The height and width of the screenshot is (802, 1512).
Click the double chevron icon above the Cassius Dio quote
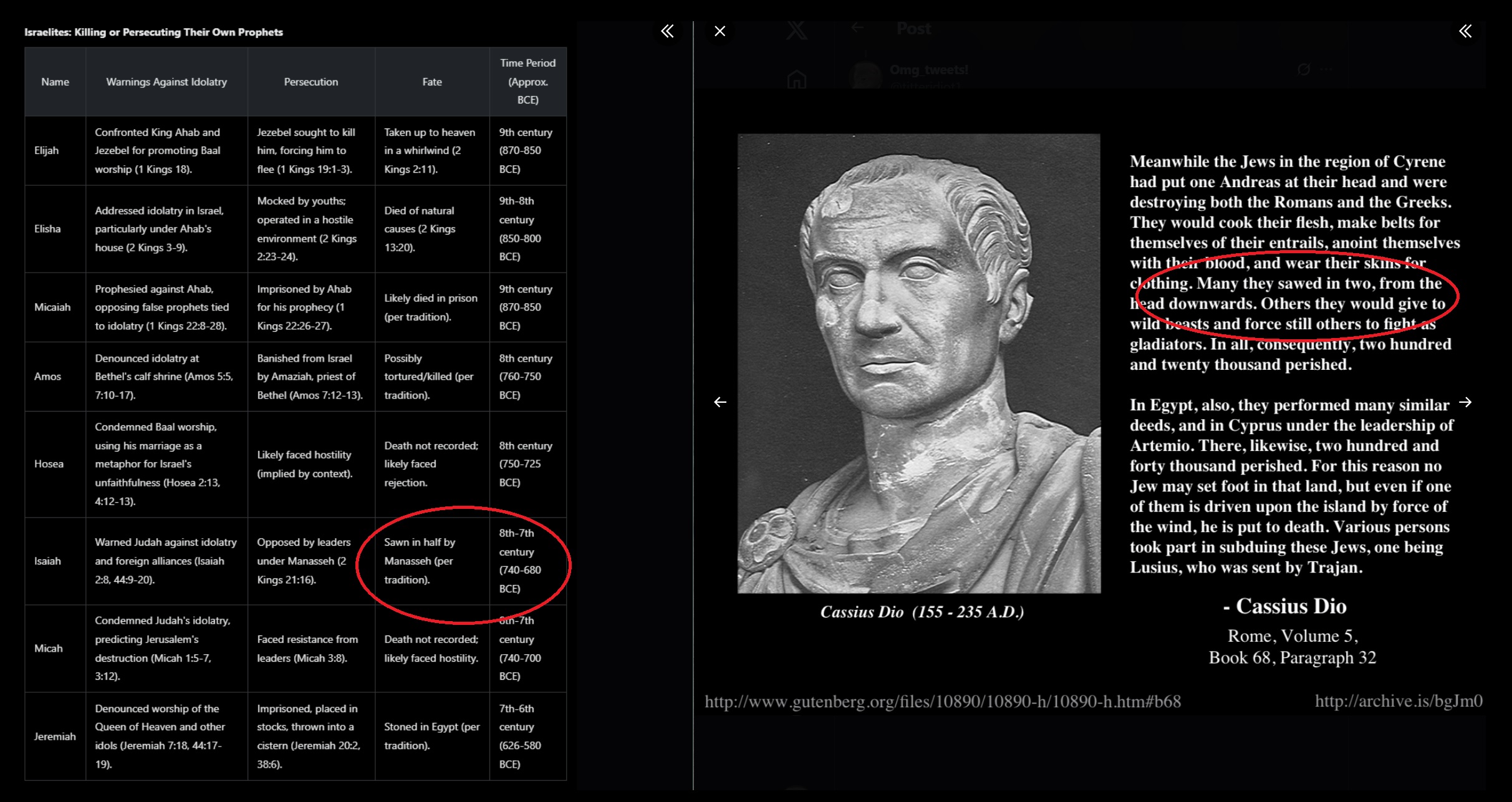[1465, 31]
